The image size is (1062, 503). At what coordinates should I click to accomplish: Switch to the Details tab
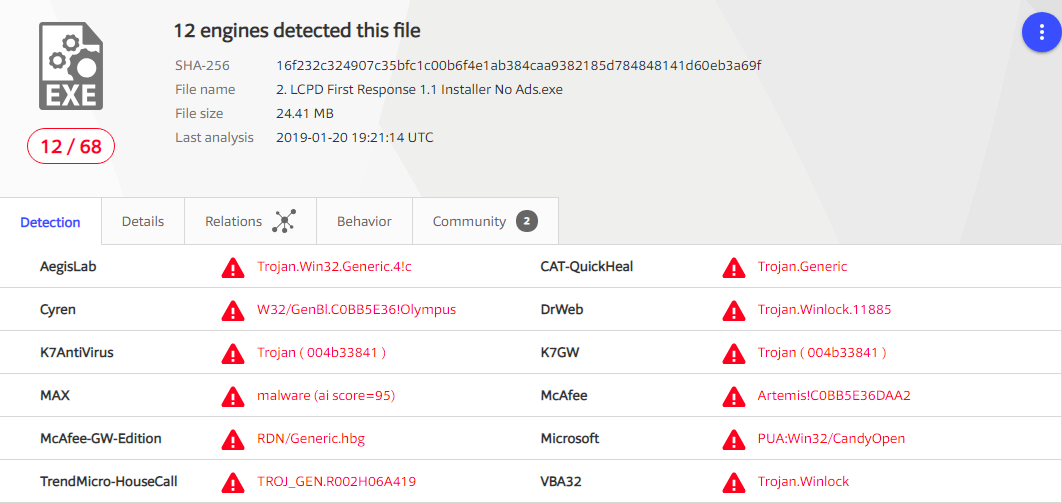pos(143,222)
